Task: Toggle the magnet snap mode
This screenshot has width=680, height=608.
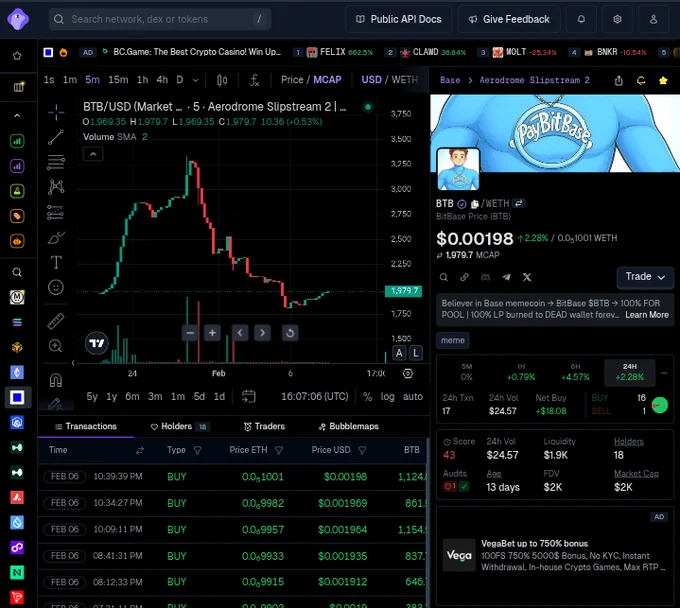Action: (56, 380)
